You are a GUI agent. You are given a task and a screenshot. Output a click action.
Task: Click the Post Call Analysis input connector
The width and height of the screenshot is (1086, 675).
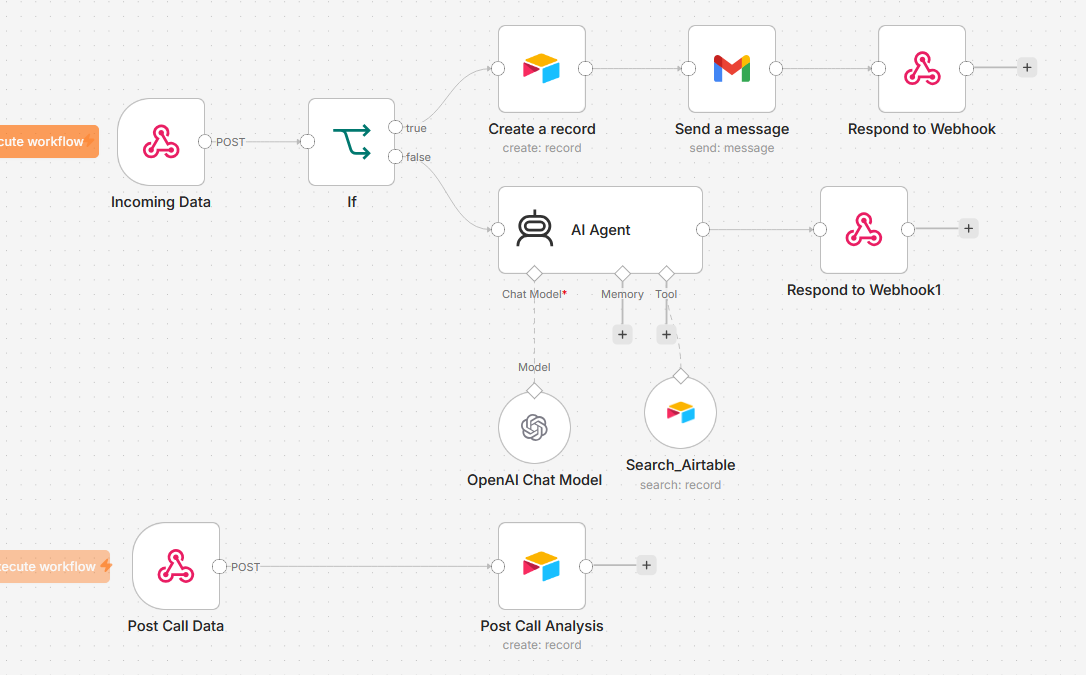click(498, 566)
